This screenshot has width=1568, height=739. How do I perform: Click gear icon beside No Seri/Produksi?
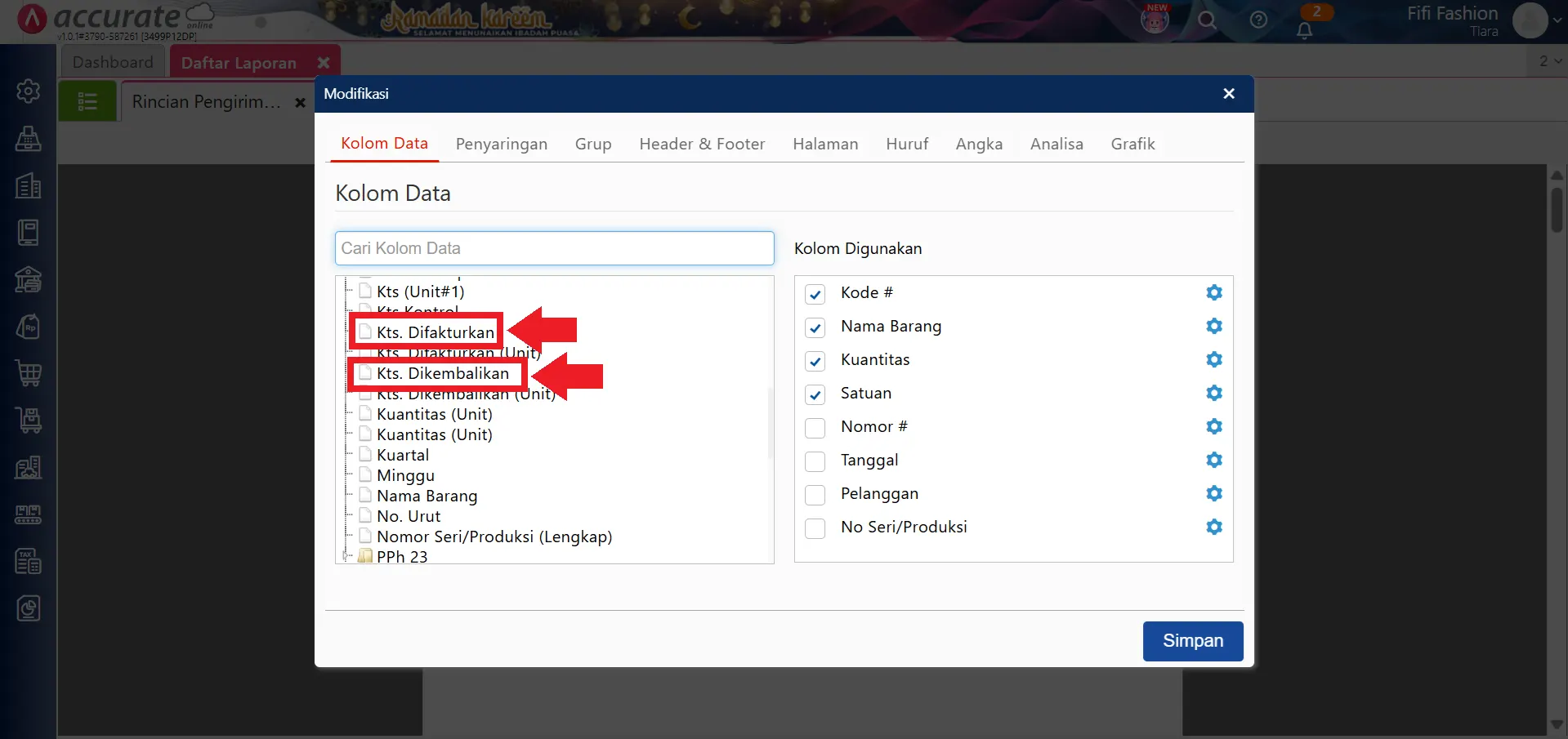1213,527
